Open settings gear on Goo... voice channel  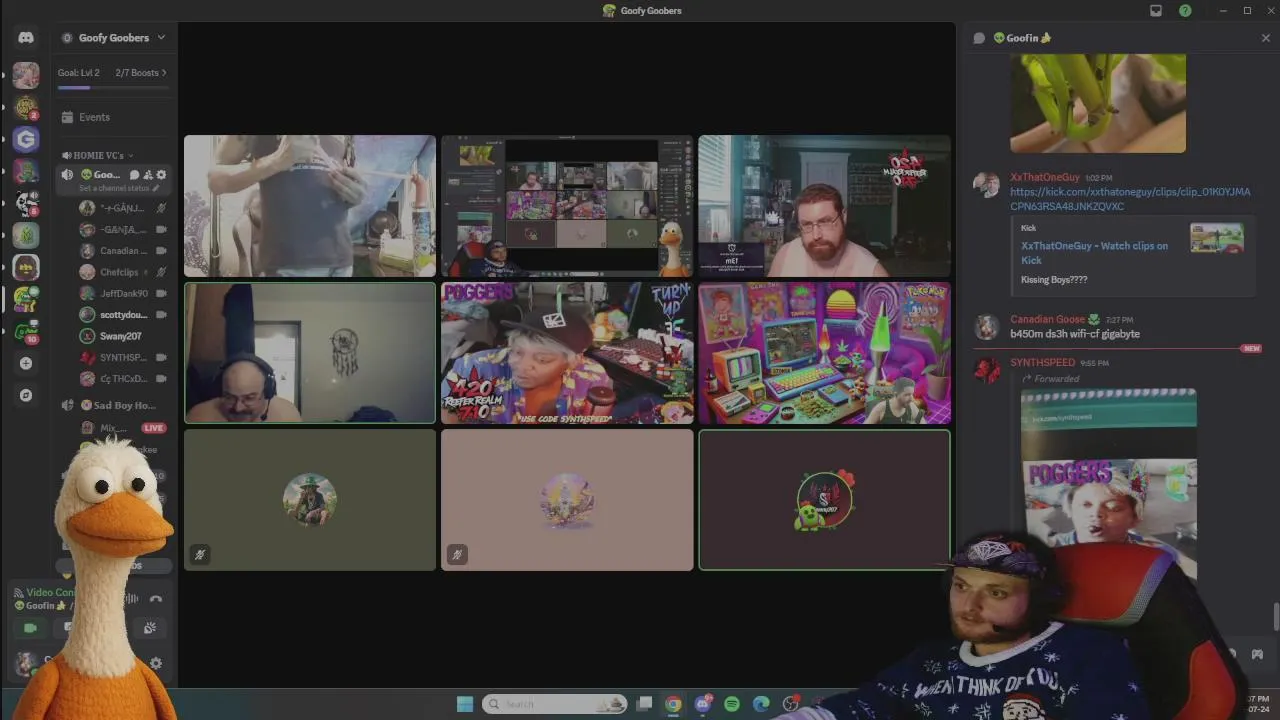click(x=161, y=175)
